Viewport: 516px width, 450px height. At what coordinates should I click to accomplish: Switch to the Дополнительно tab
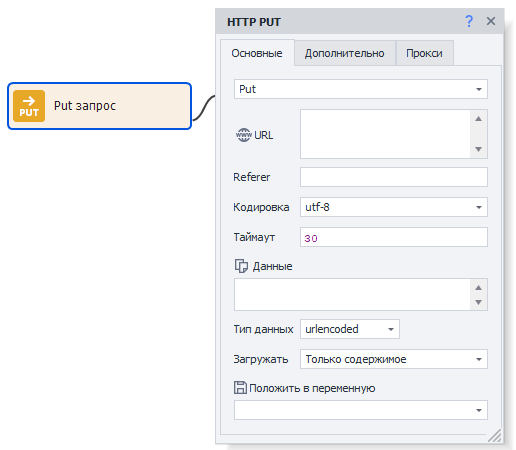[x=345, y=53]
